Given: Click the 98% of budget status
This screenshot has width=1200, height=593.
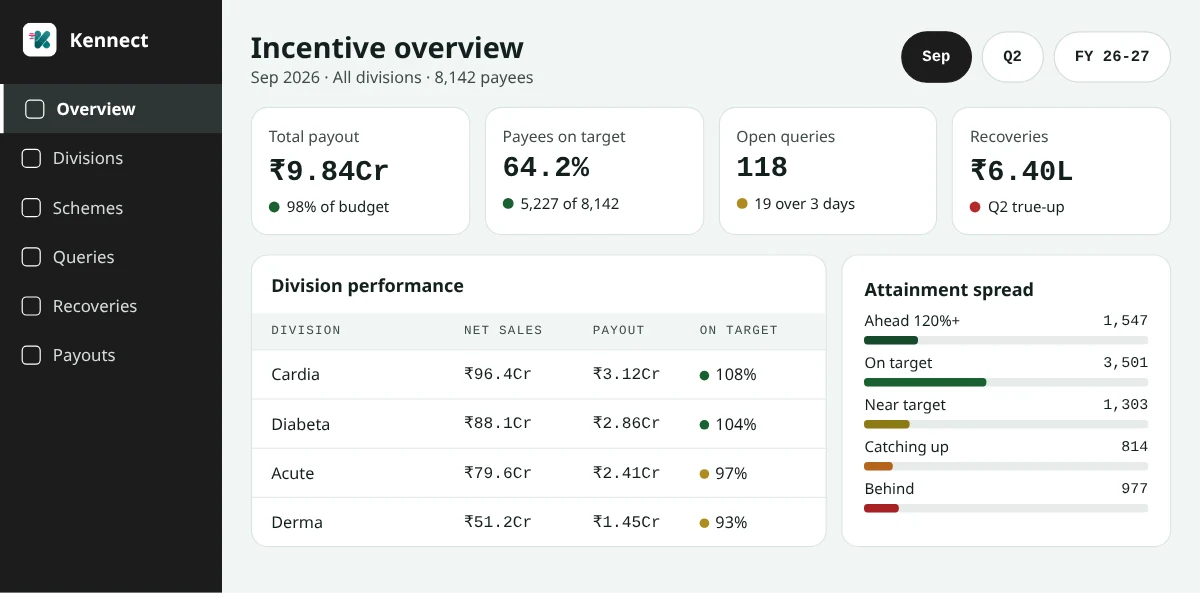Looking at the screenshot, I should (337, 207).
